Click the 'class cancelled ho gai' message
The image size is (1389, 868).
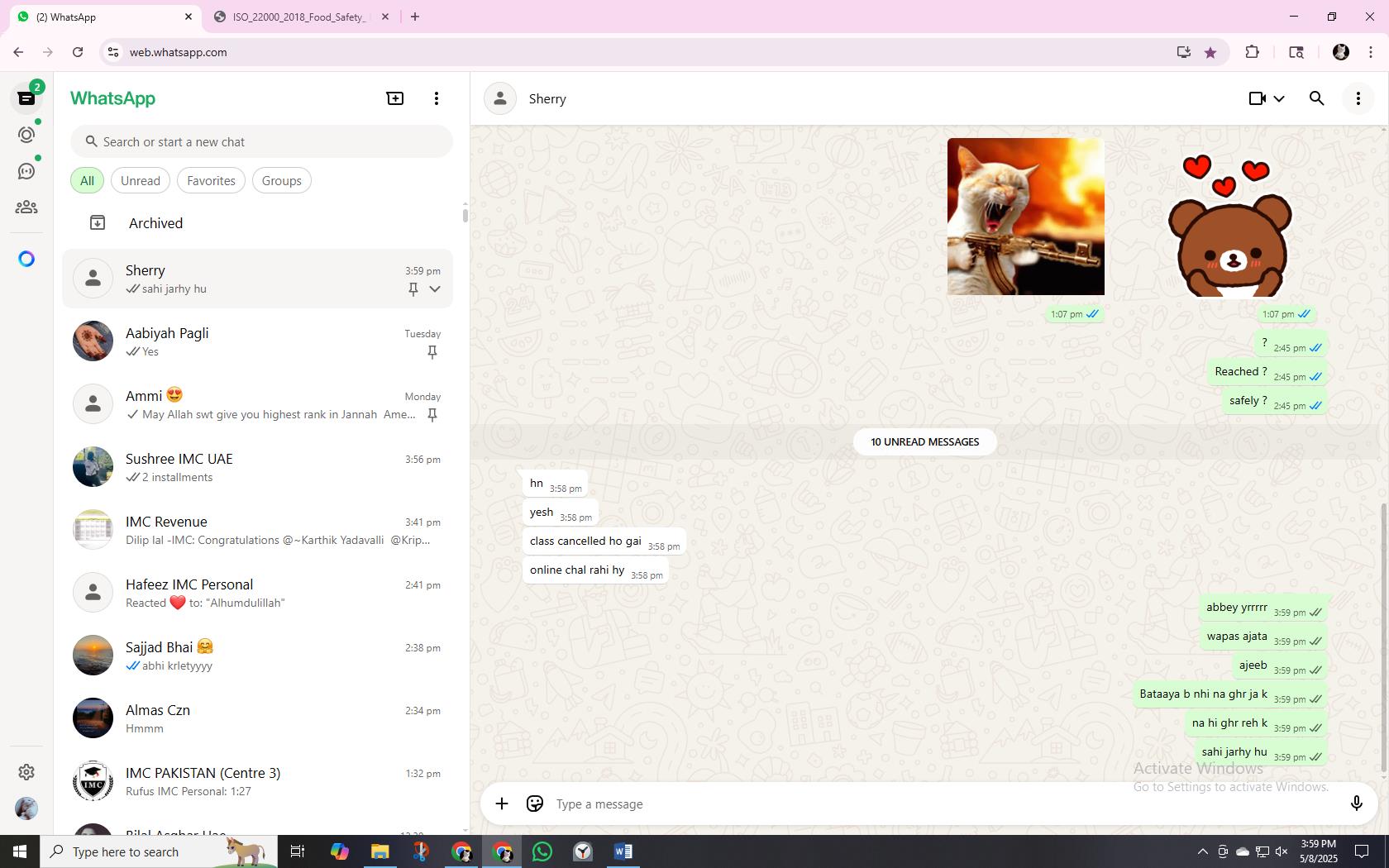tap(604, 541)
